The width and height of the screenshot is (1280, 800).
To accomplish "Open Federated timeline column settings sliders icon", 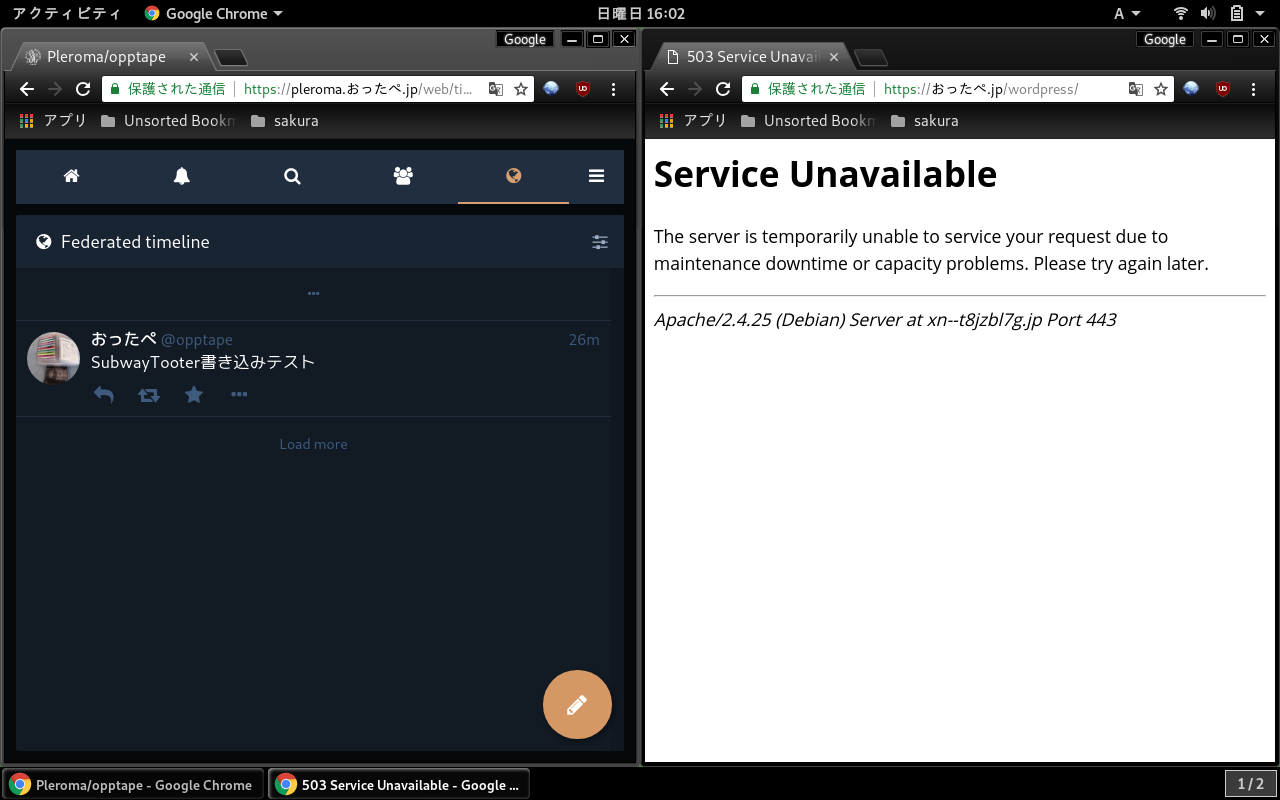I will coord(600,242).
